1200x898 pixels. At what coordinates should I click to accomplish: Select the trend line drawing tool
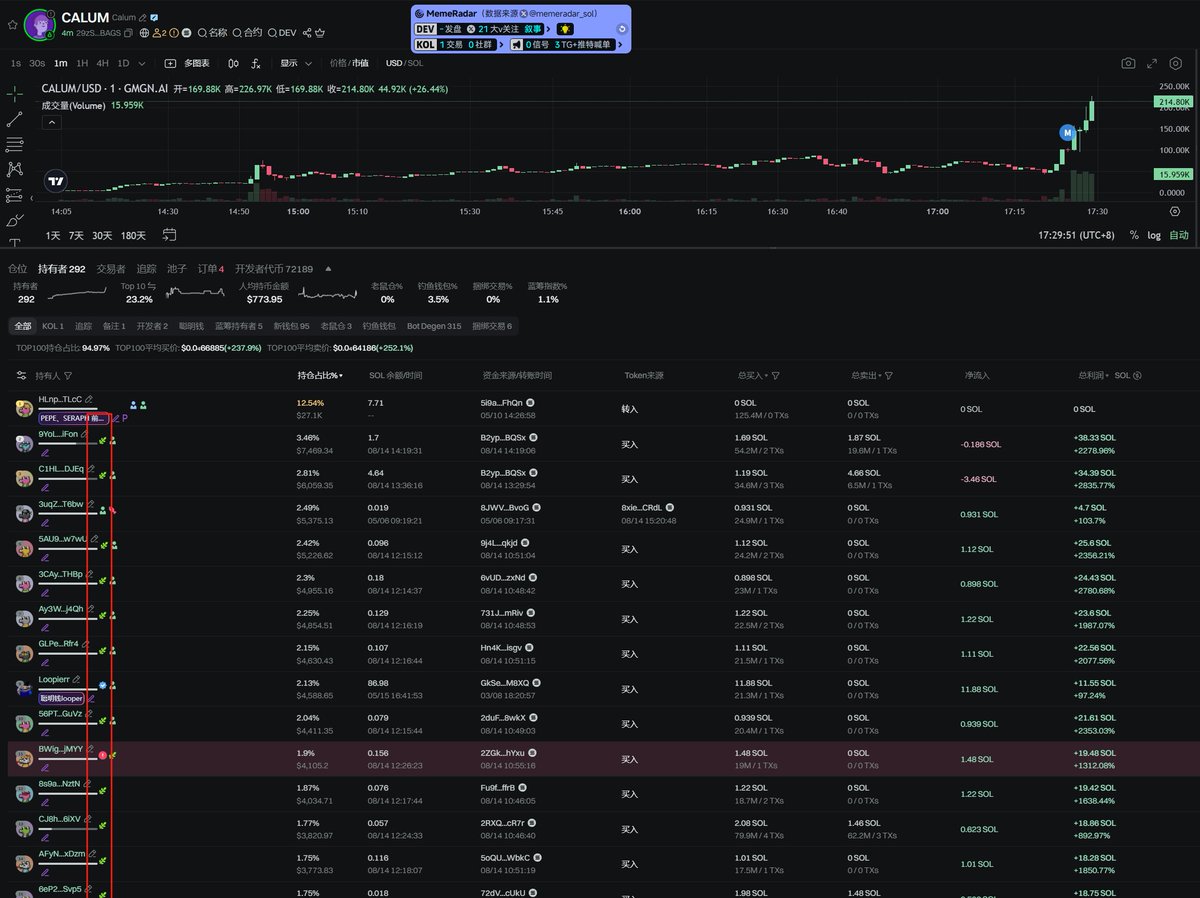(x=15, y=119)
